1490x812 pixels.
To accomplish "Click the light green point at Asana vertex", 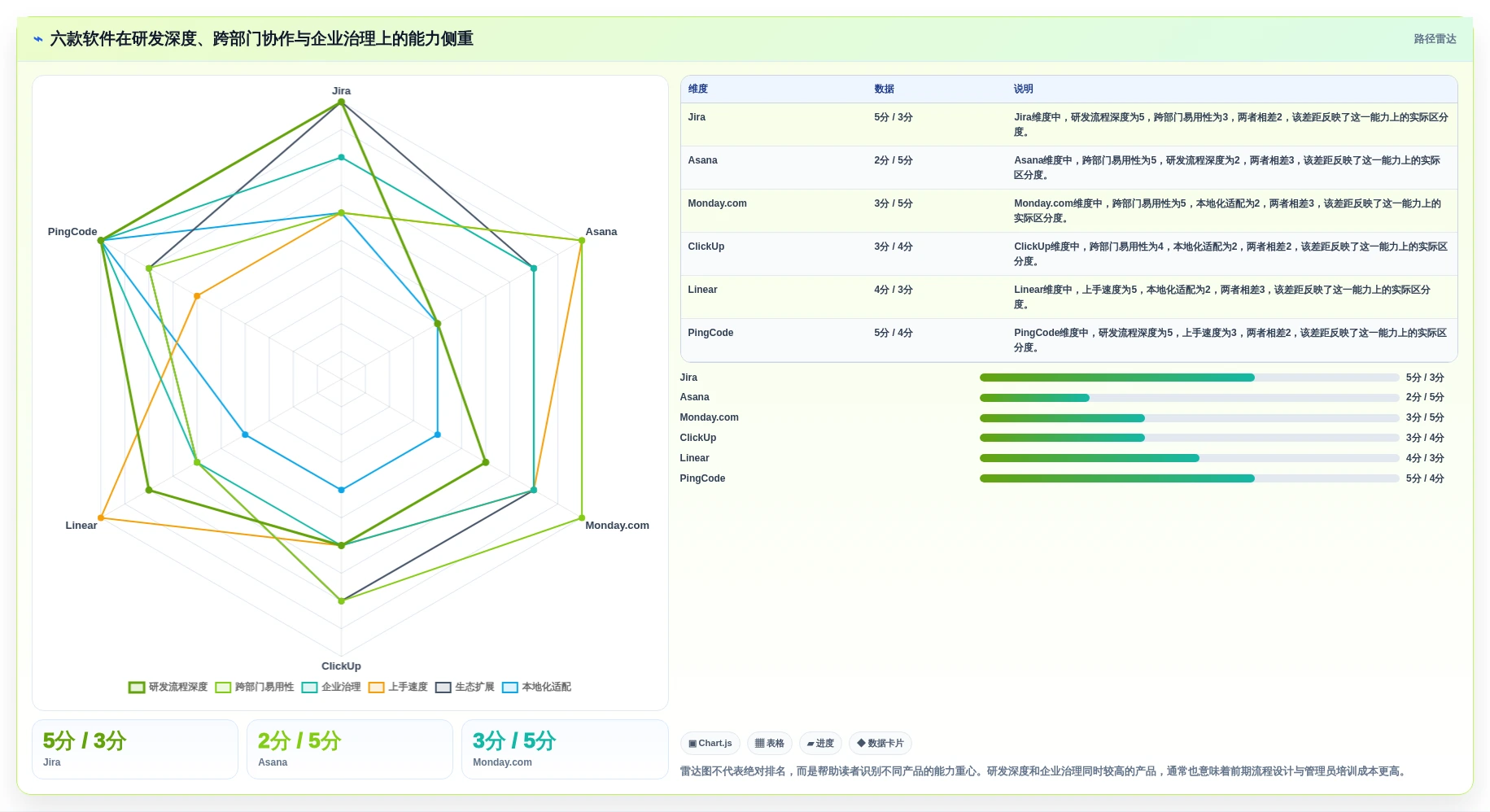I will [x=582, y=241].
